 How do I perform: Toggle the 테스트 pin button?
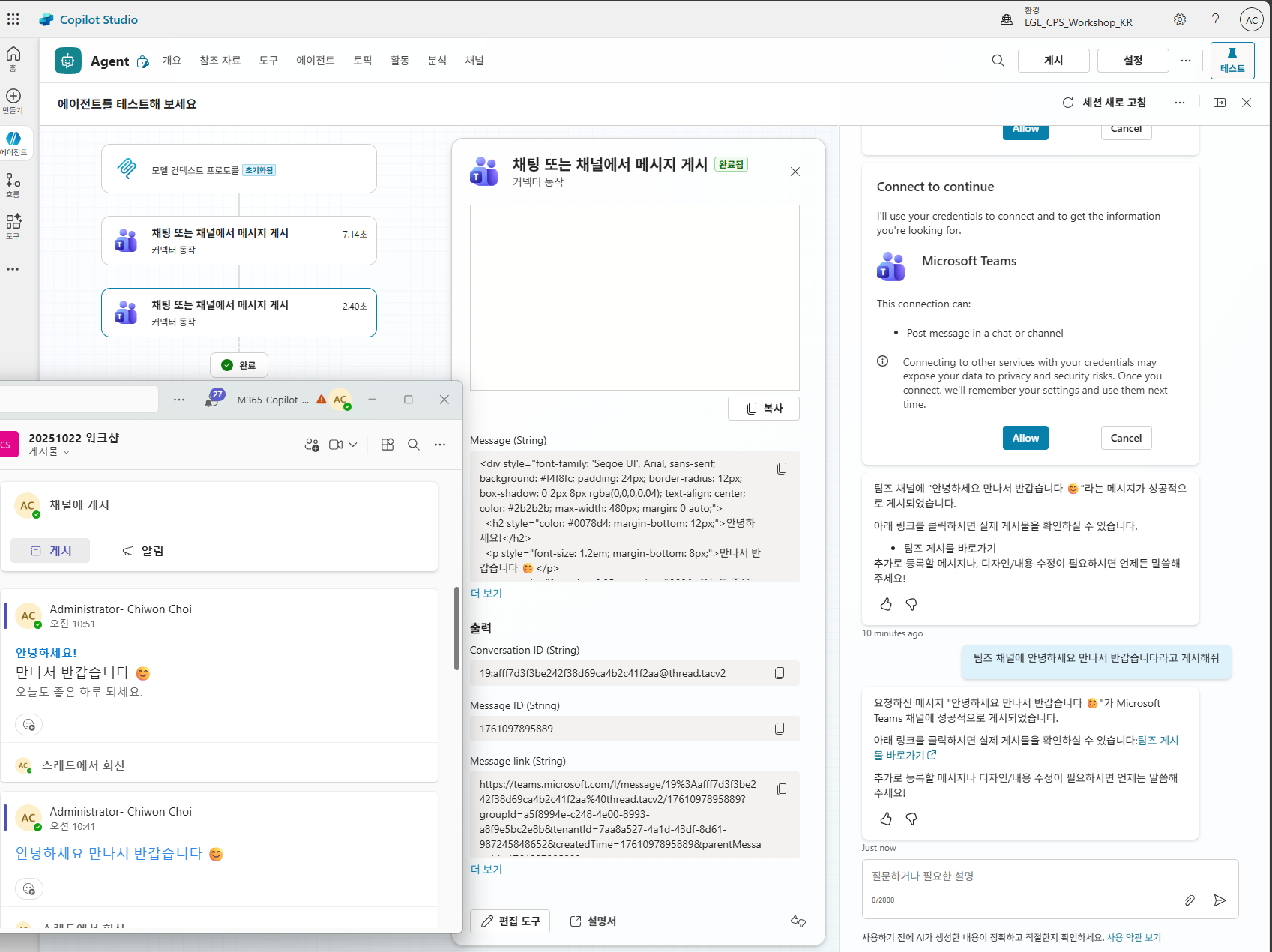coord(1232,61)
